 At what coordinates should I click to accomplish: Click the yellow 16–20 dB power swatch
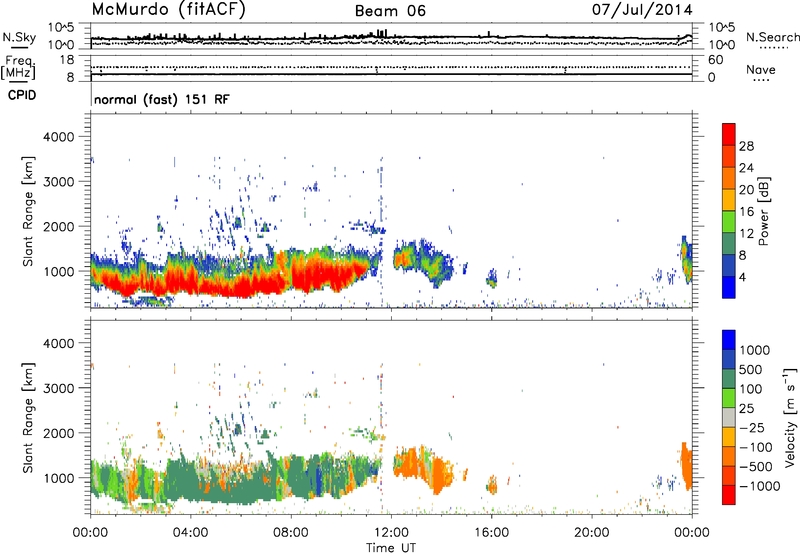729,199
